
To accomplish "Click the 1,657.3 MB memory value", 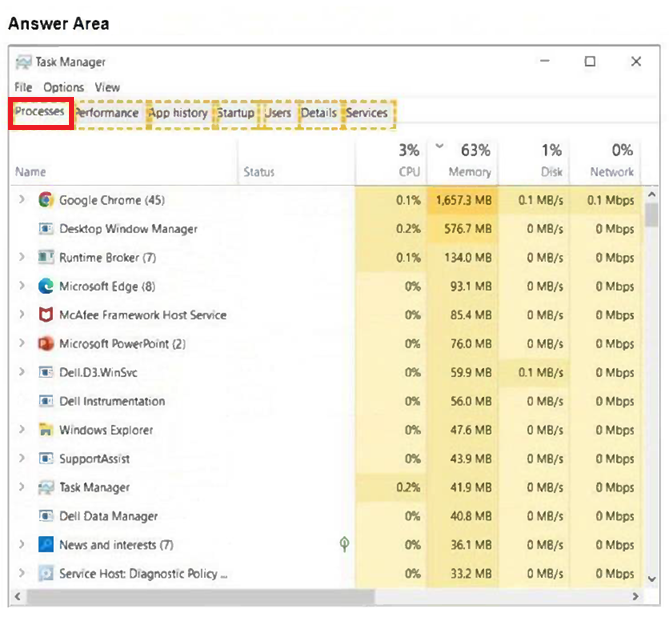I will point(464,200).
